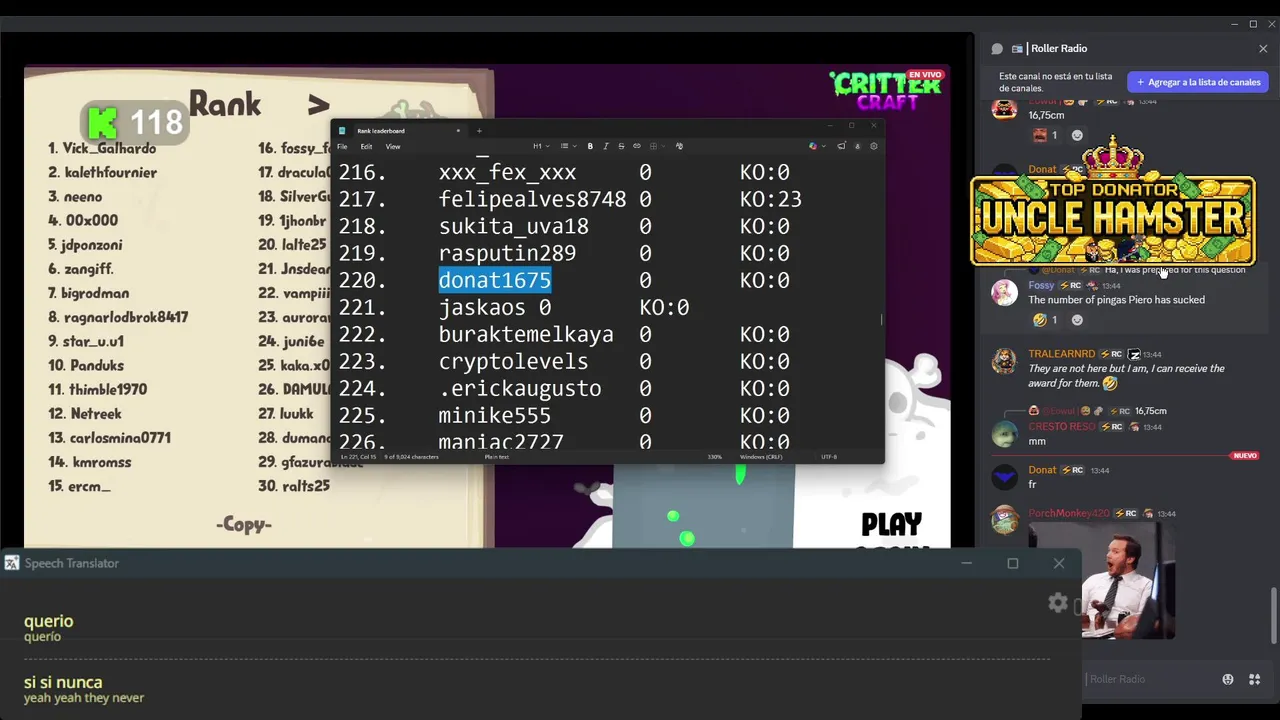
Task: Toggle bold formatting in Notepad
Action: [590, 146]
